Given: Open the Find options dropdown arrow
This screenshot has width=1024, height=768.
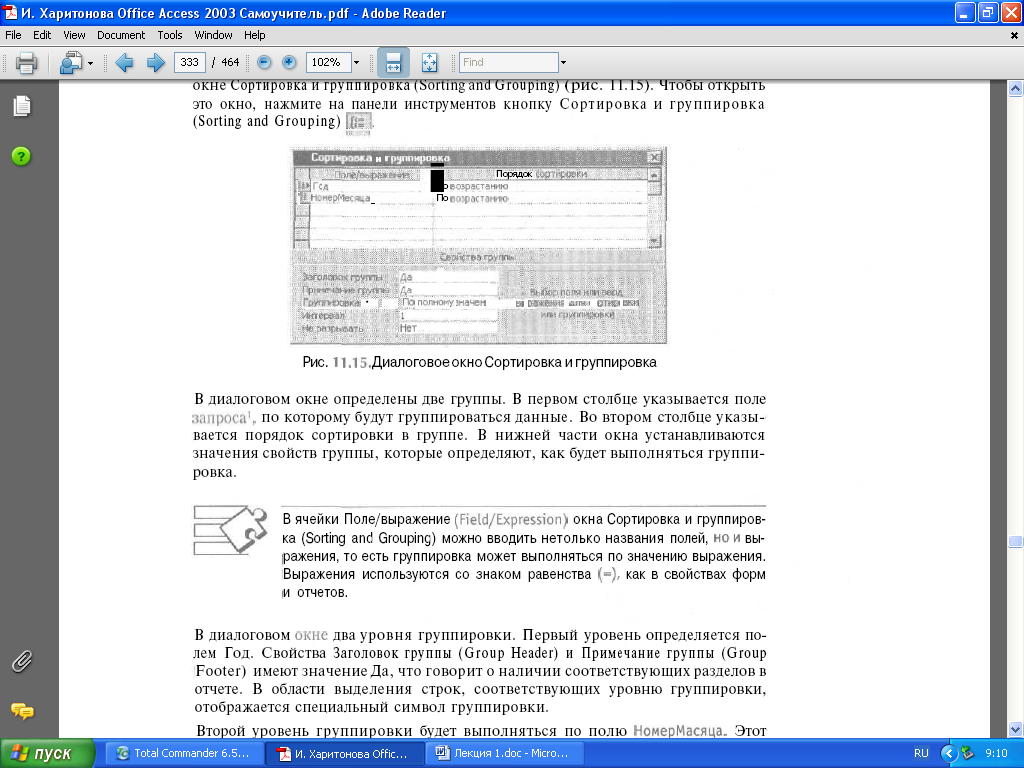Looking at the screenshot, I should click(563, 63).
